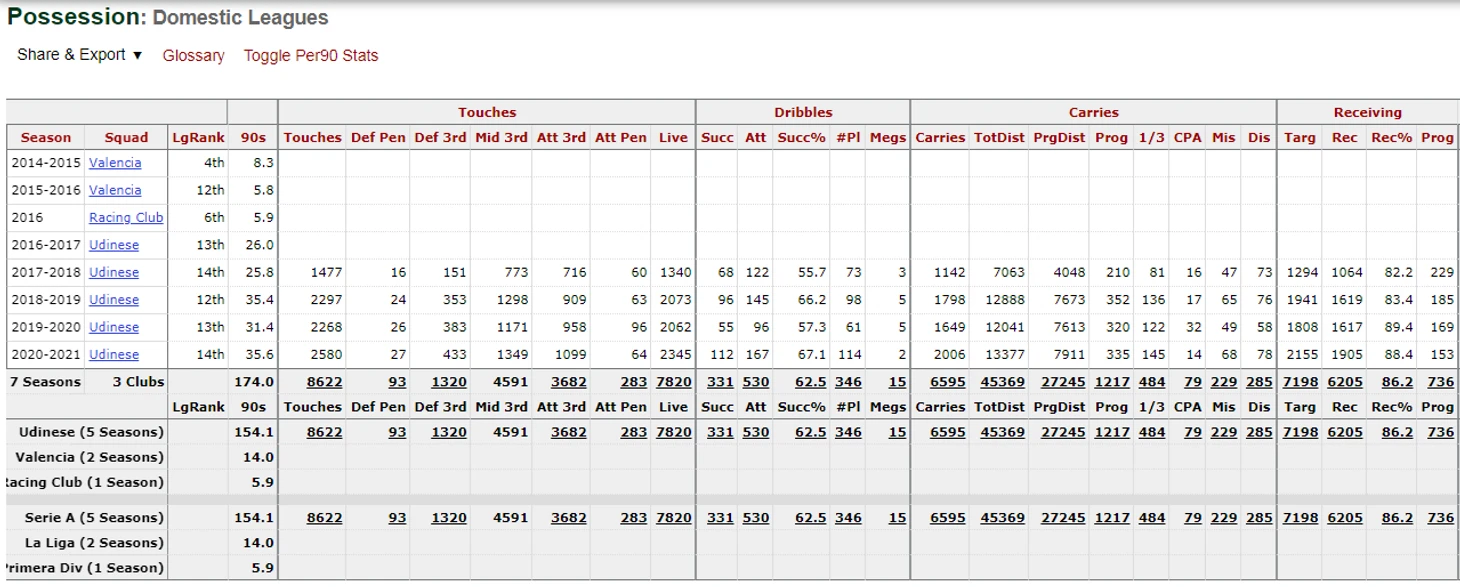Image resolution: width=1460 pixels, height=587 pixels.
Task: Click the Touches group header
Action: point(487,113)
